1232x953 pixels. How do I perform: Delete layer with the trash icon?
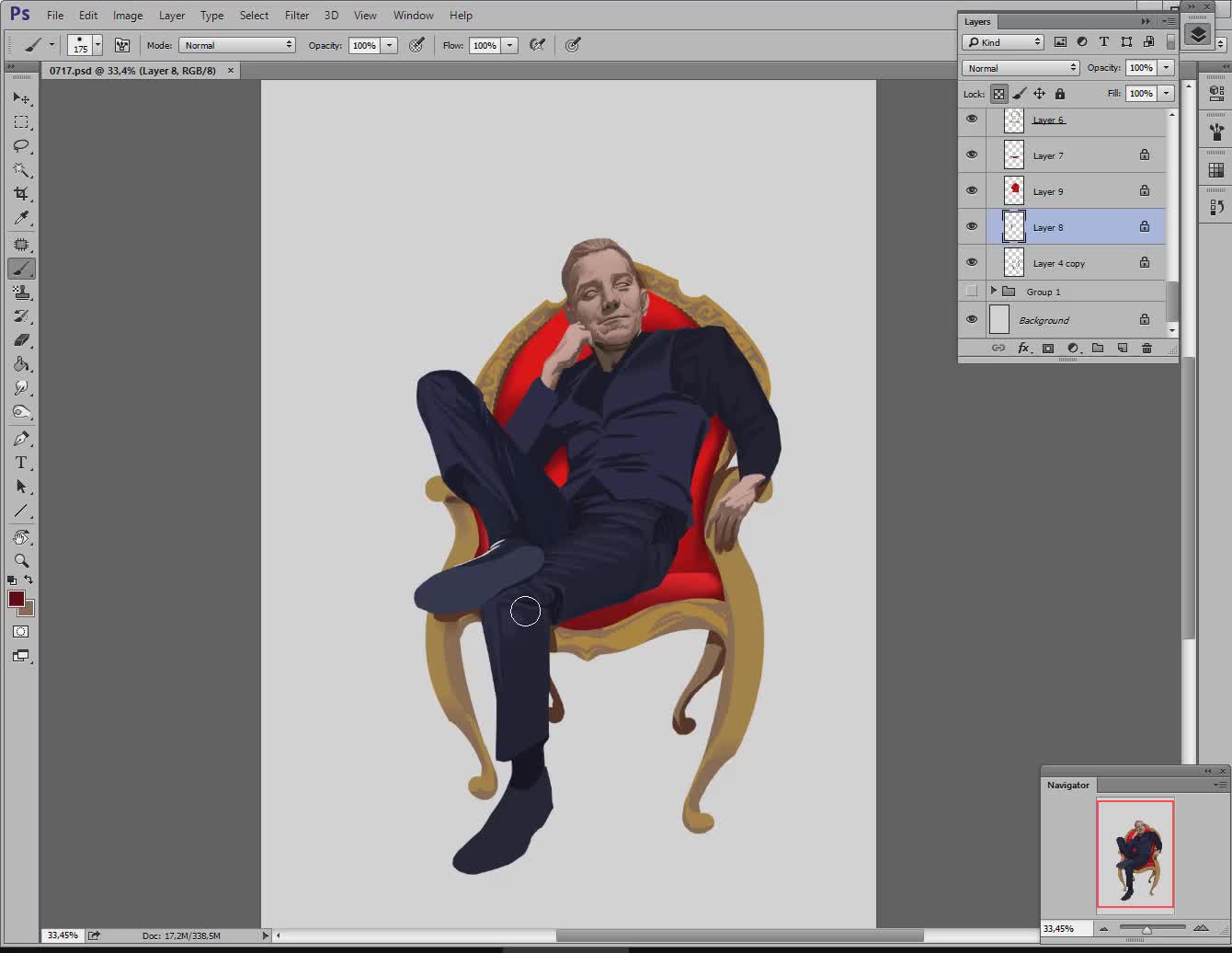click(1146, 348)
